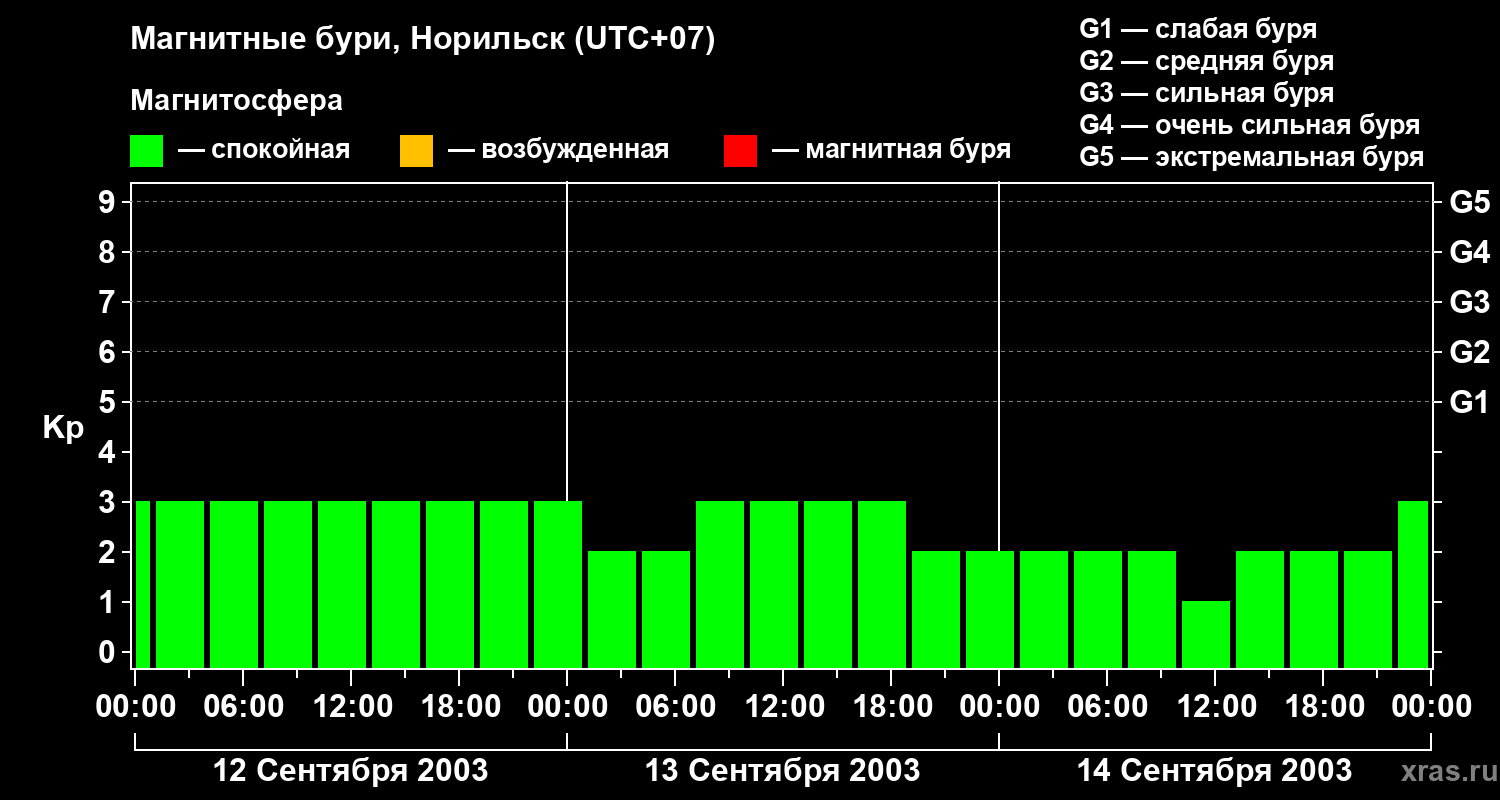
Task: Click the '12:00' time label on 12 September
Action: (351, 707)
